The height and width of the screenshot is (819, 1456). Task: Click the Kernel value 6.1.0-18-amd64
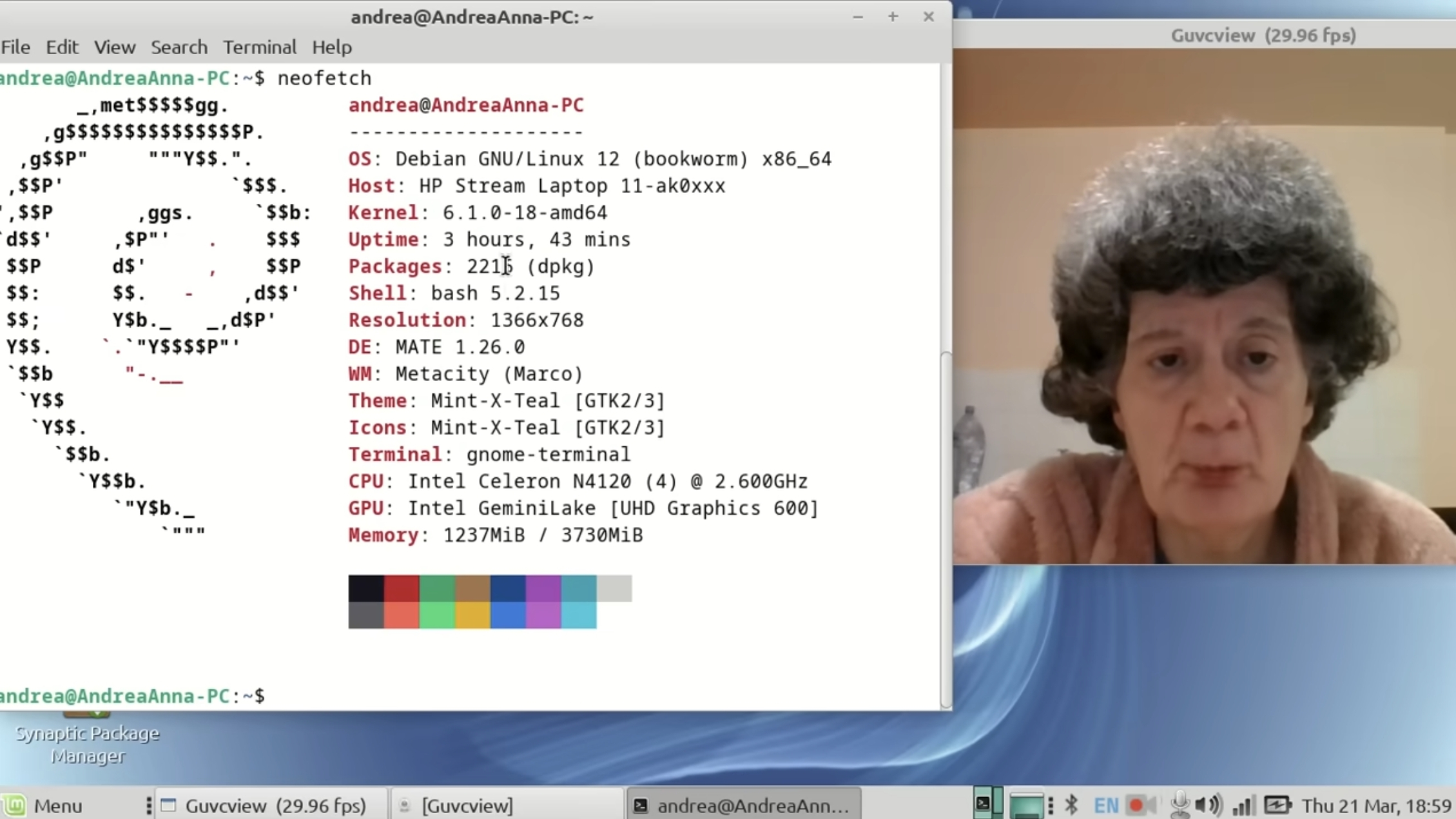[x=525, y=212]
